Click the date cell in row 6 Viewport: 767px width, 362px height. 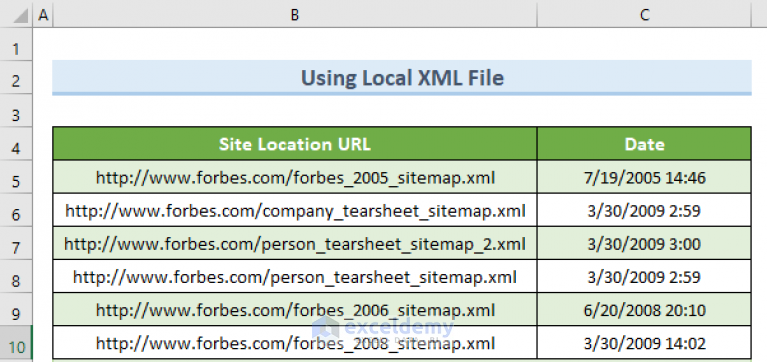(x=644, y=210)
